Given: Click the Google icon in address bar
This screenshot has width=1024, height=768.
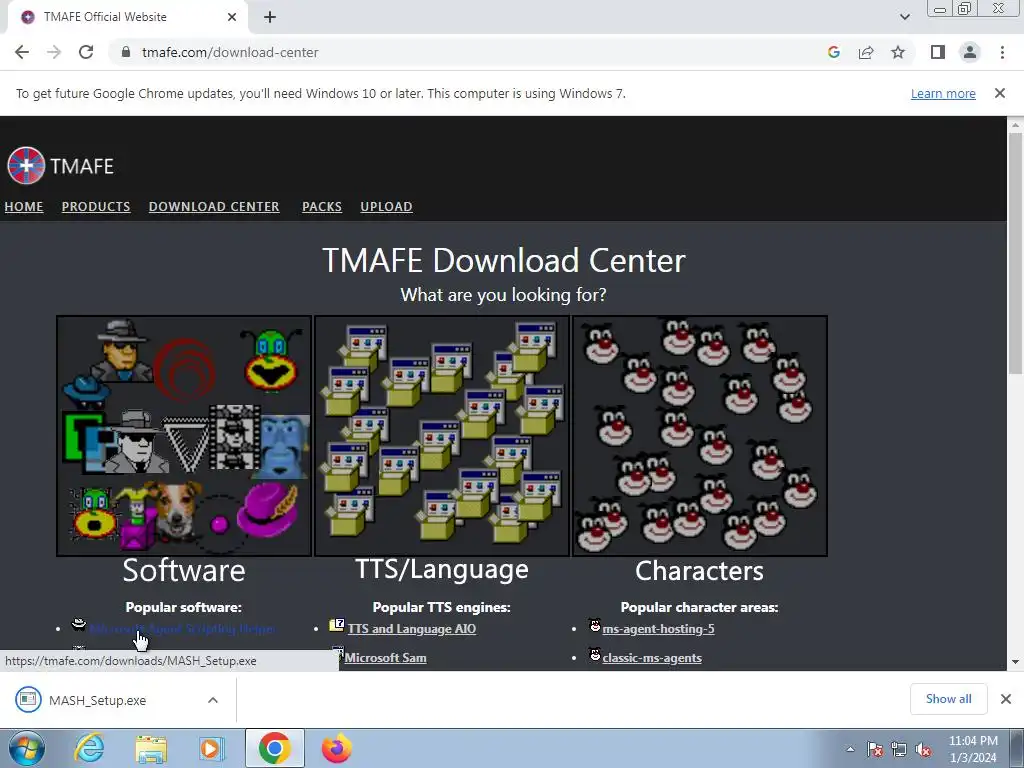Looking at the screenshot, I should click(833, 52).
